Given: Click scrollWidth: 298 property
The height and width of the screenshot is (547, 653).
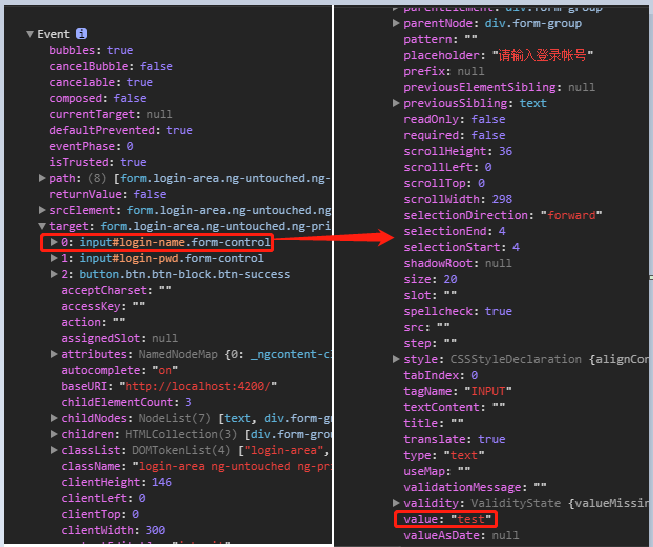Looking at the screenshot, I should 457,199.
